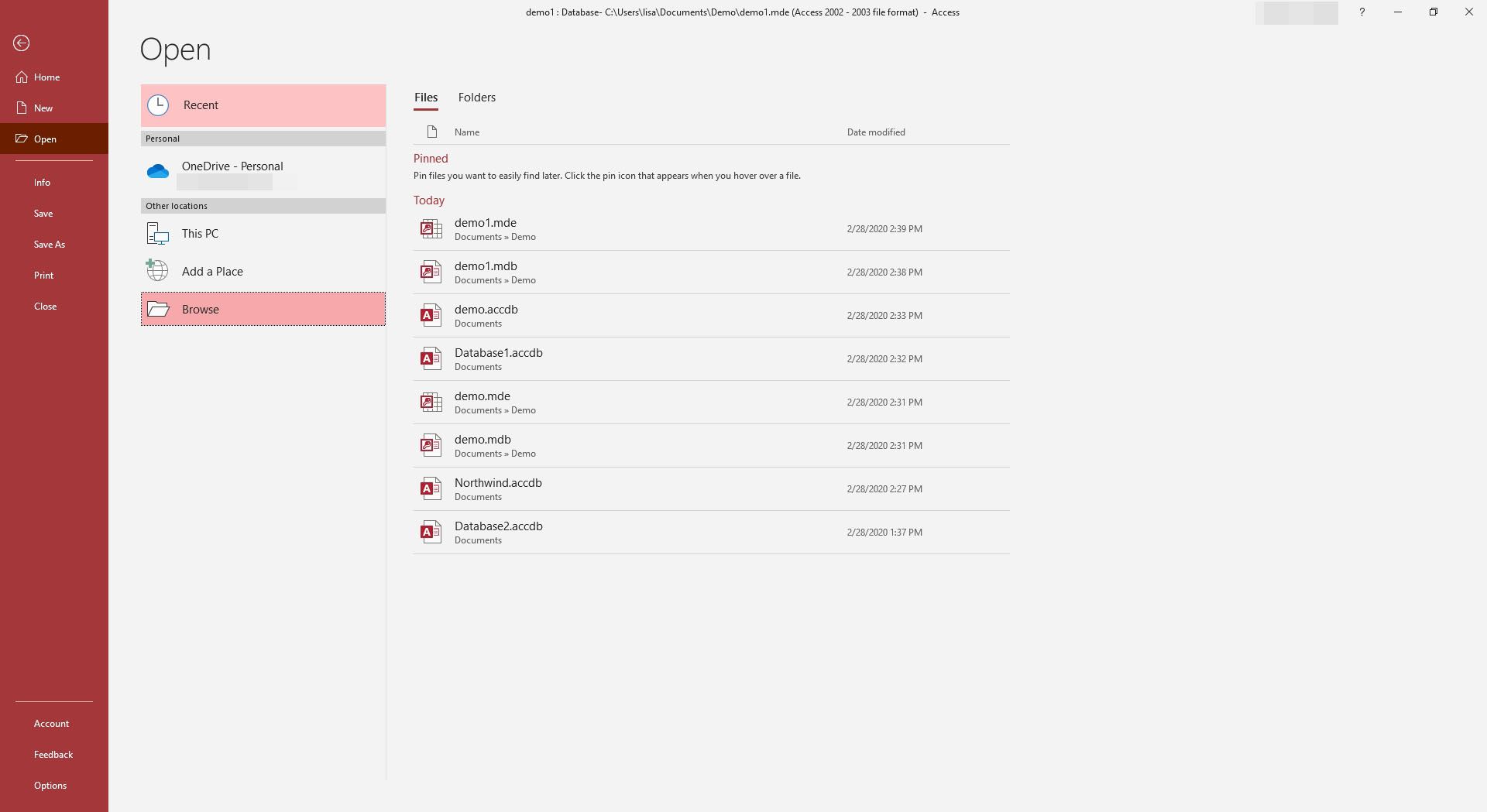Click the demo.accdb Access file icon
This screenshot has height=812, width=1487.
[431, 316]
